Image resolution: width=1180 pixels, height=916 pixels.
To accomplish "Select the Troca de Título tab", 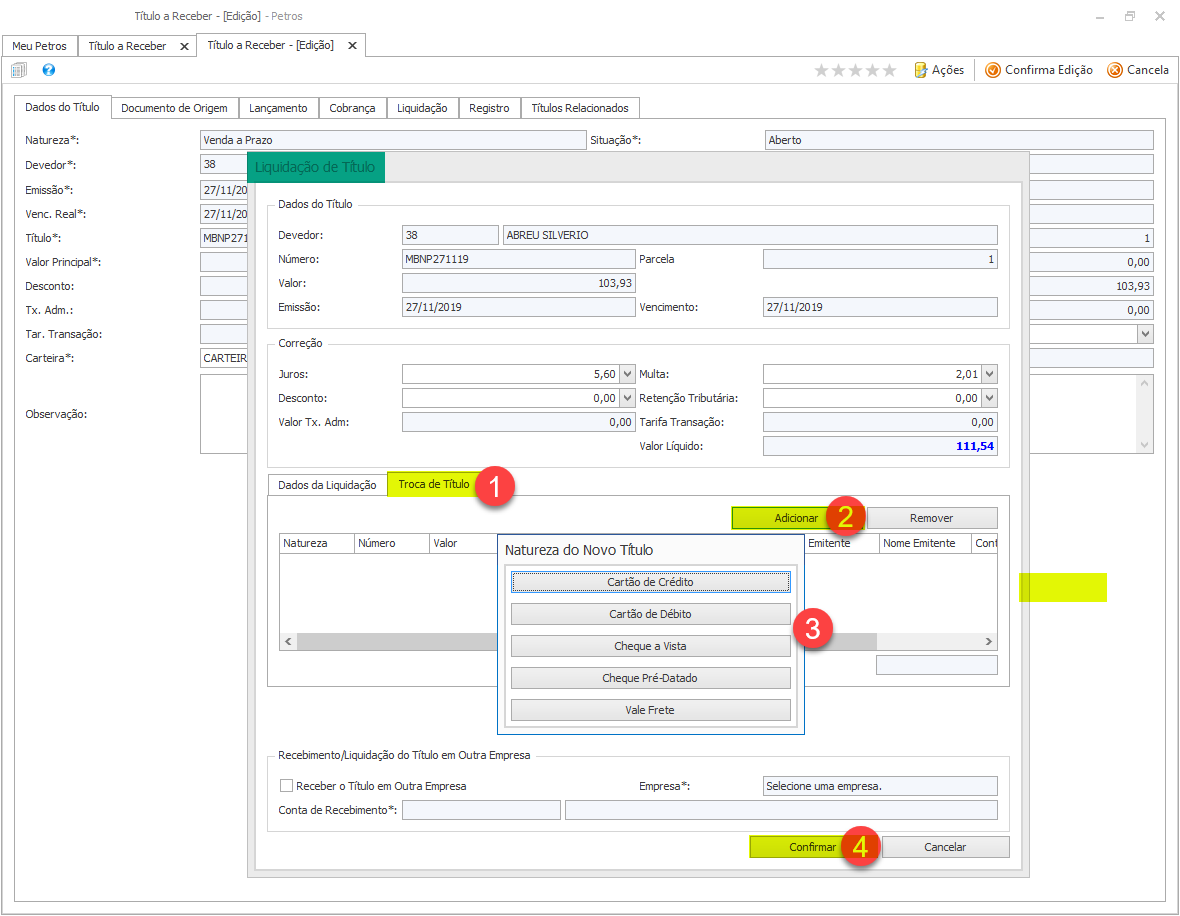I will 434,484.
